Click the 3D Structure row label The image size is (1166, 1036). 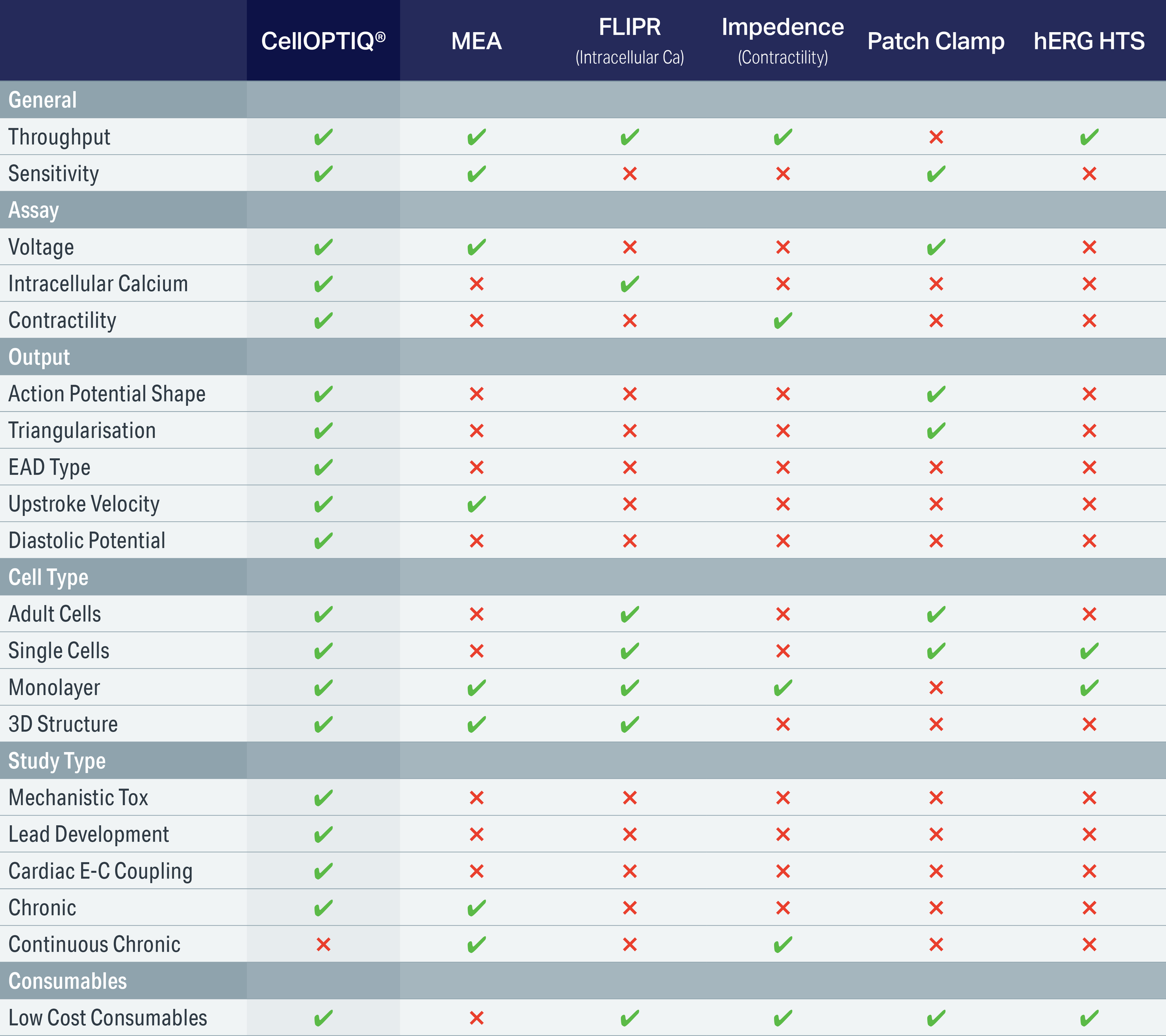tap(63, 724)
